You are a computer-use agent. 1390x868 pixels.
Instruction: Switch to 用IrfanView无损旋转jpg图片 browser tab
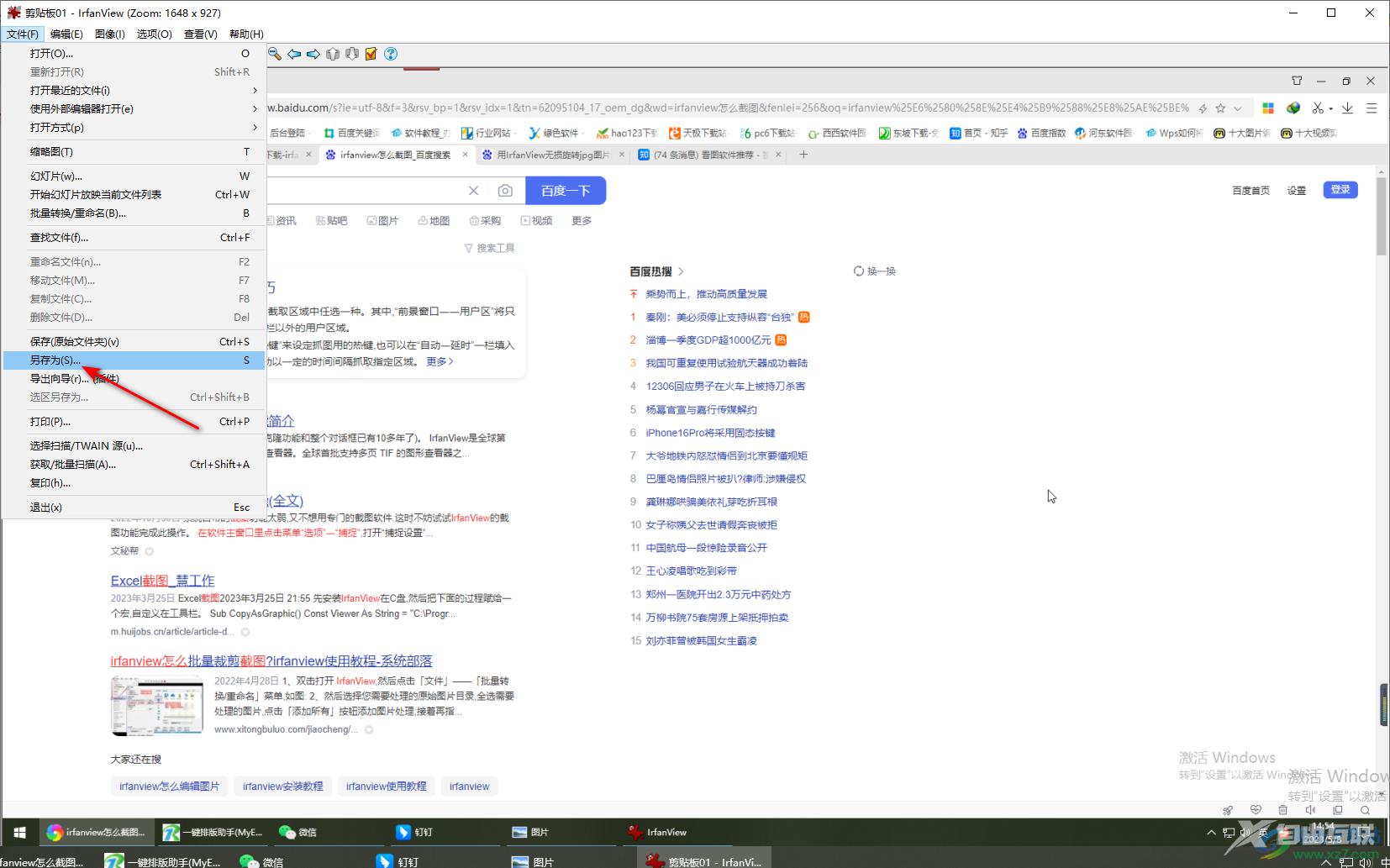[553, 155]
